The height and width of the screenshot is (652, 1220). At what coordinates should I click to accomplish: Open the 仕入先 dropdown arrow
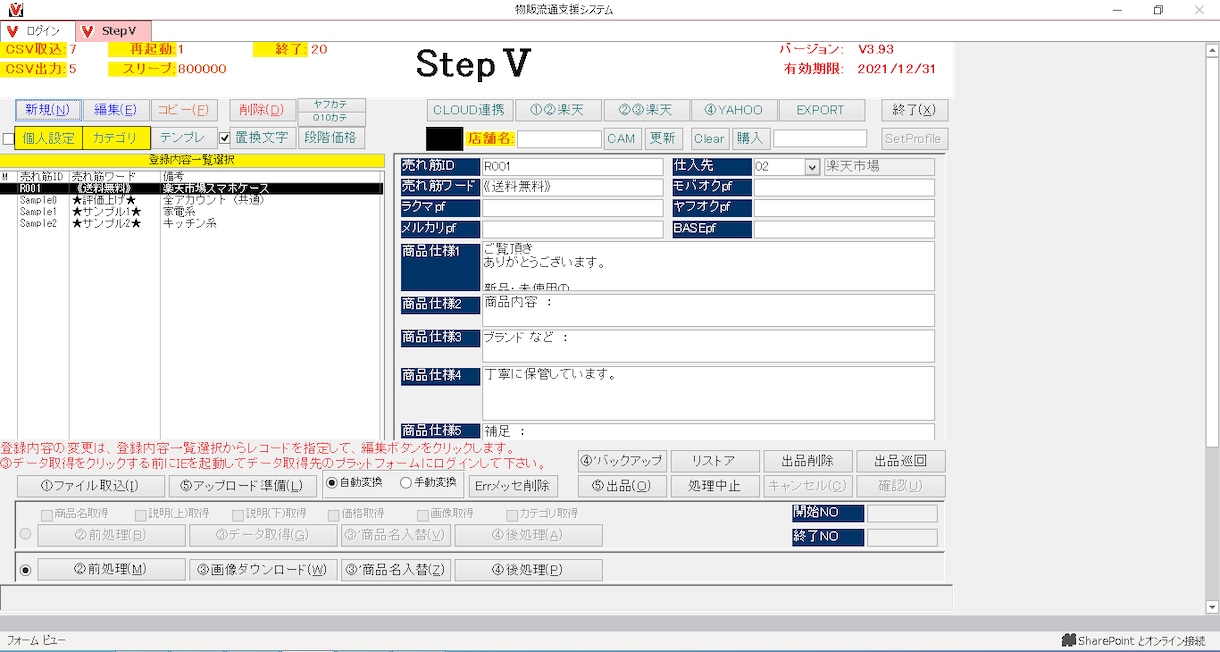point(812,167)
